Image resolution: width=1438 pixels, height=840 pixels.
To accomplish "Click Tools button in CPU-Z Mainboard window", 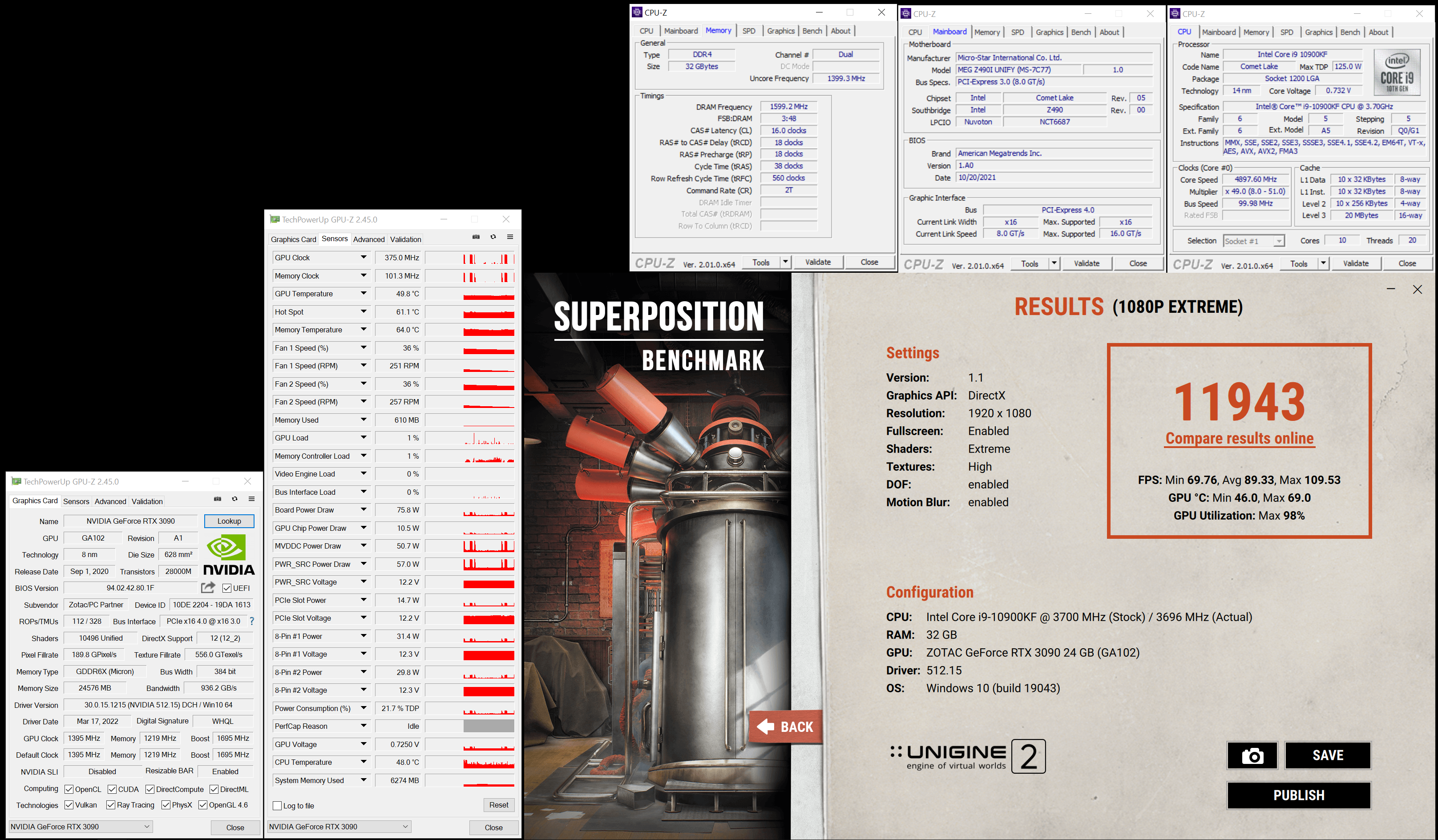I will click(x=1030, y=263).
